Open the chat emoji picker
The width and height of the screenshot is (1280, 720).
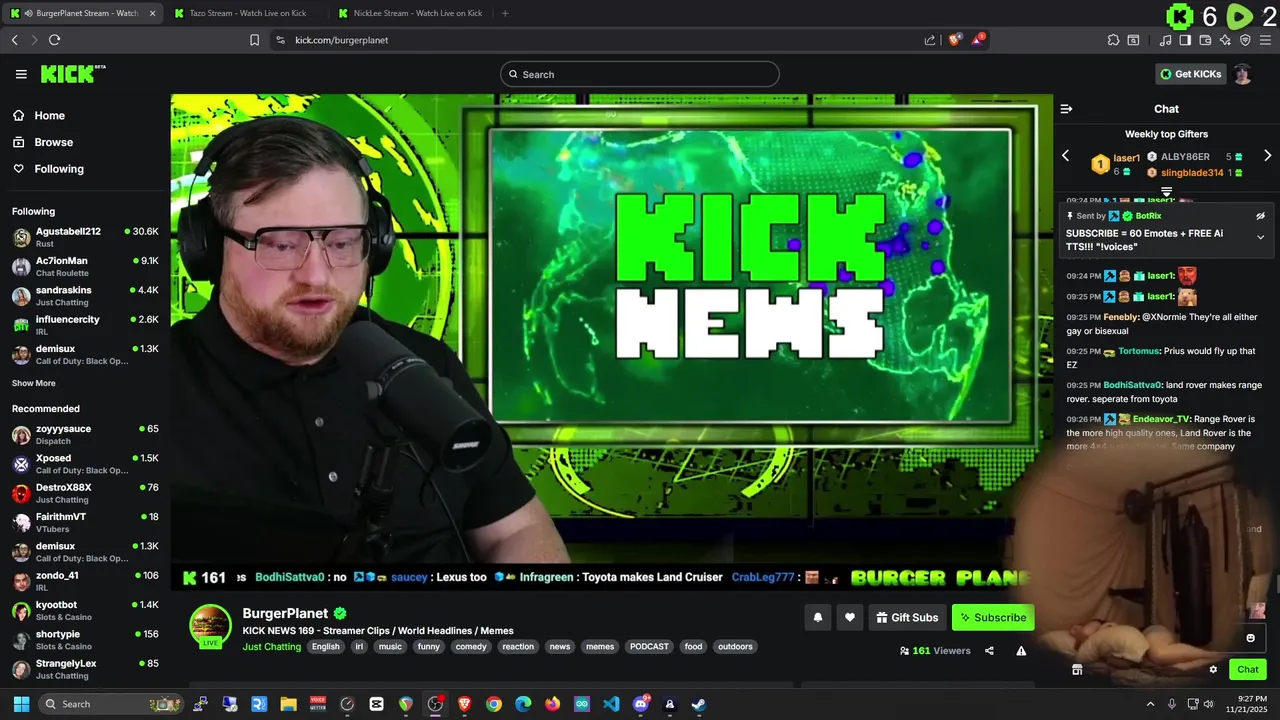[x=1250, y=638]
